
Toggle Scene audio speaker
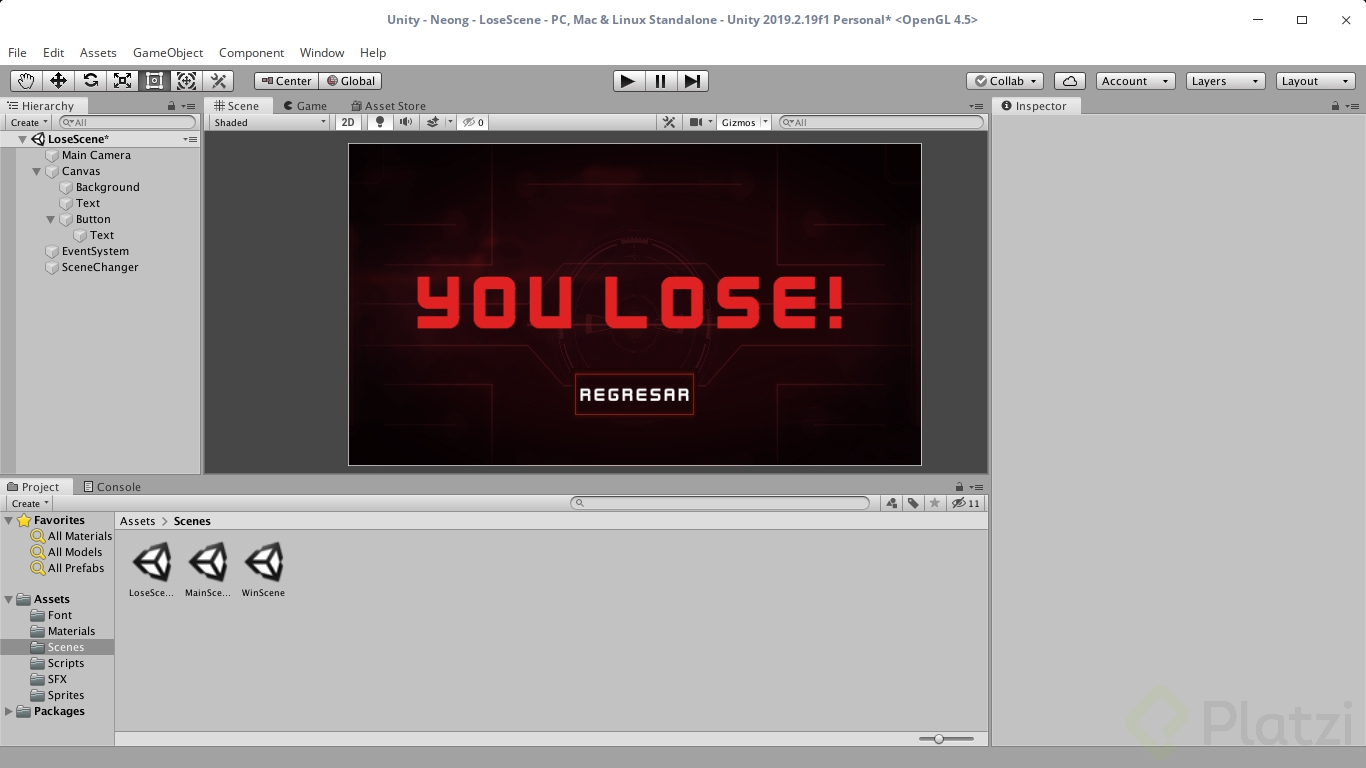coord(406,122)
